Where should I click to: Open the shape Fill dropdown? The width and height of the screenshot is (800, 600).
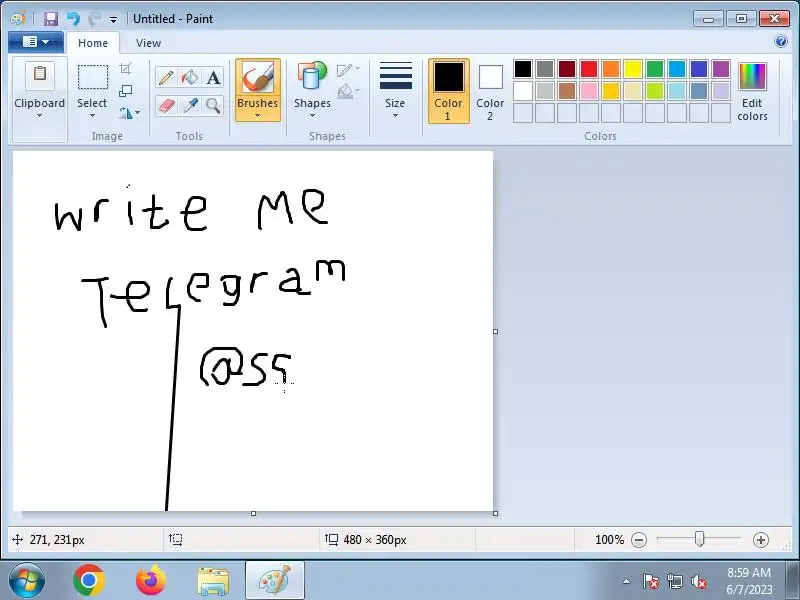pos(348,91)
